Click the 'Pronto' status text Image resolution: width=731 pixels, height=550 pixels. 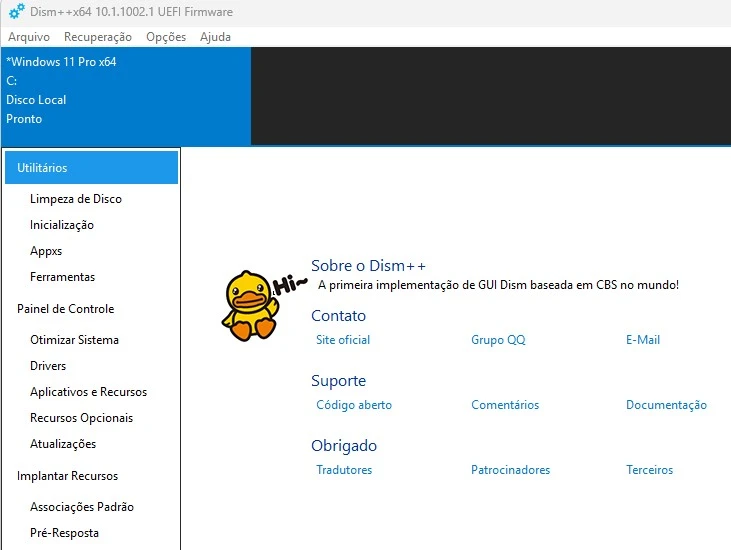point(24,119)
